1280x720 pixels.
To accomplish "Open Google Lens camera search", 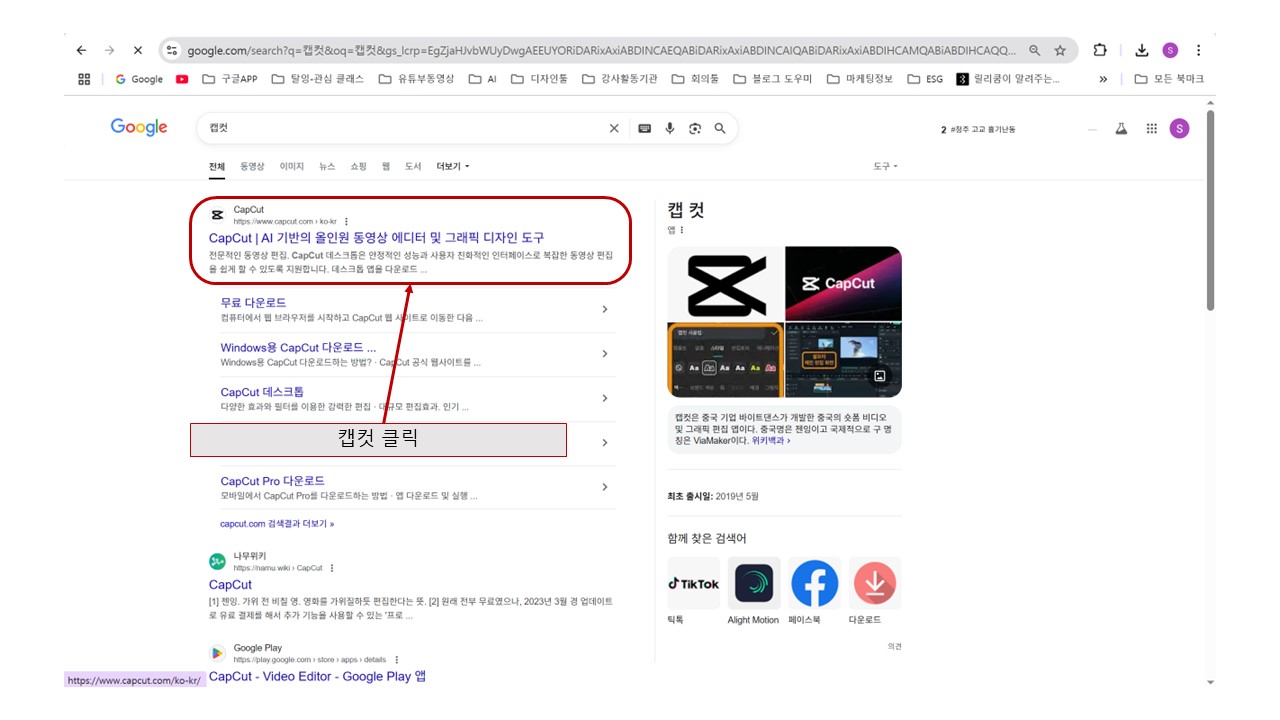I will tap(695, 128).
